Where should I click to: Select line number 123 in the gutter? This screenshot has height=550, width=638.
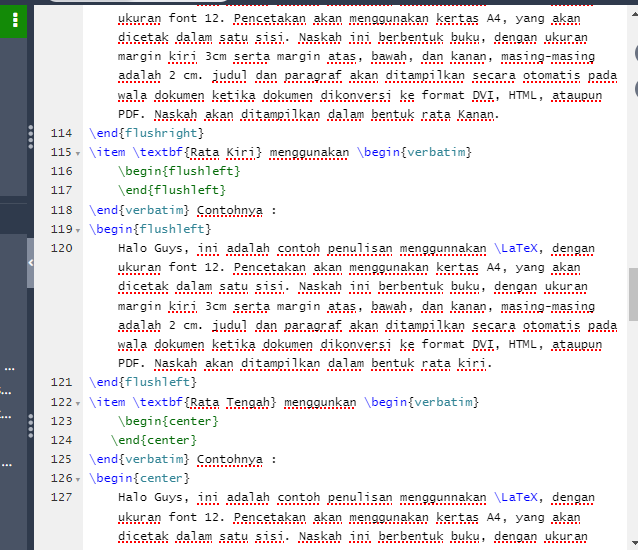tap(61, 421)
